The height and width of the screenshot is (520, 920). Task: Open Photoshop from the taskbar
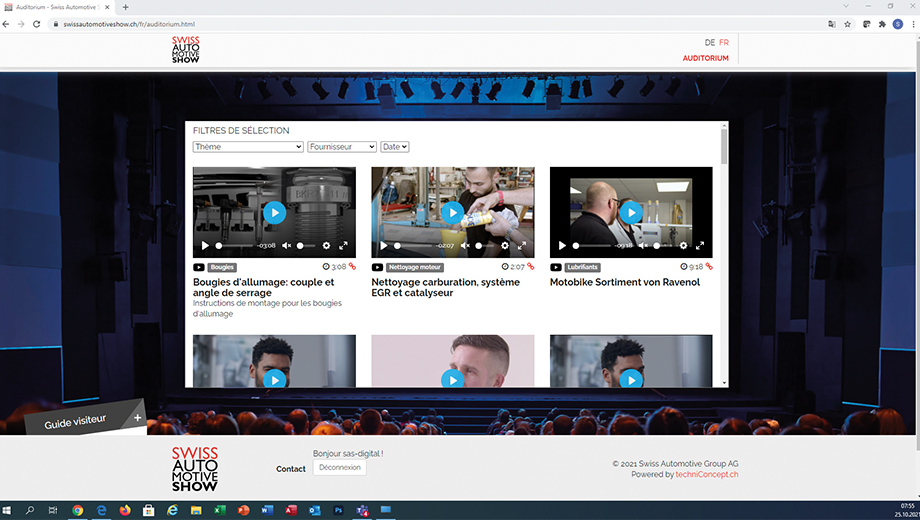[x=339, y=510]
